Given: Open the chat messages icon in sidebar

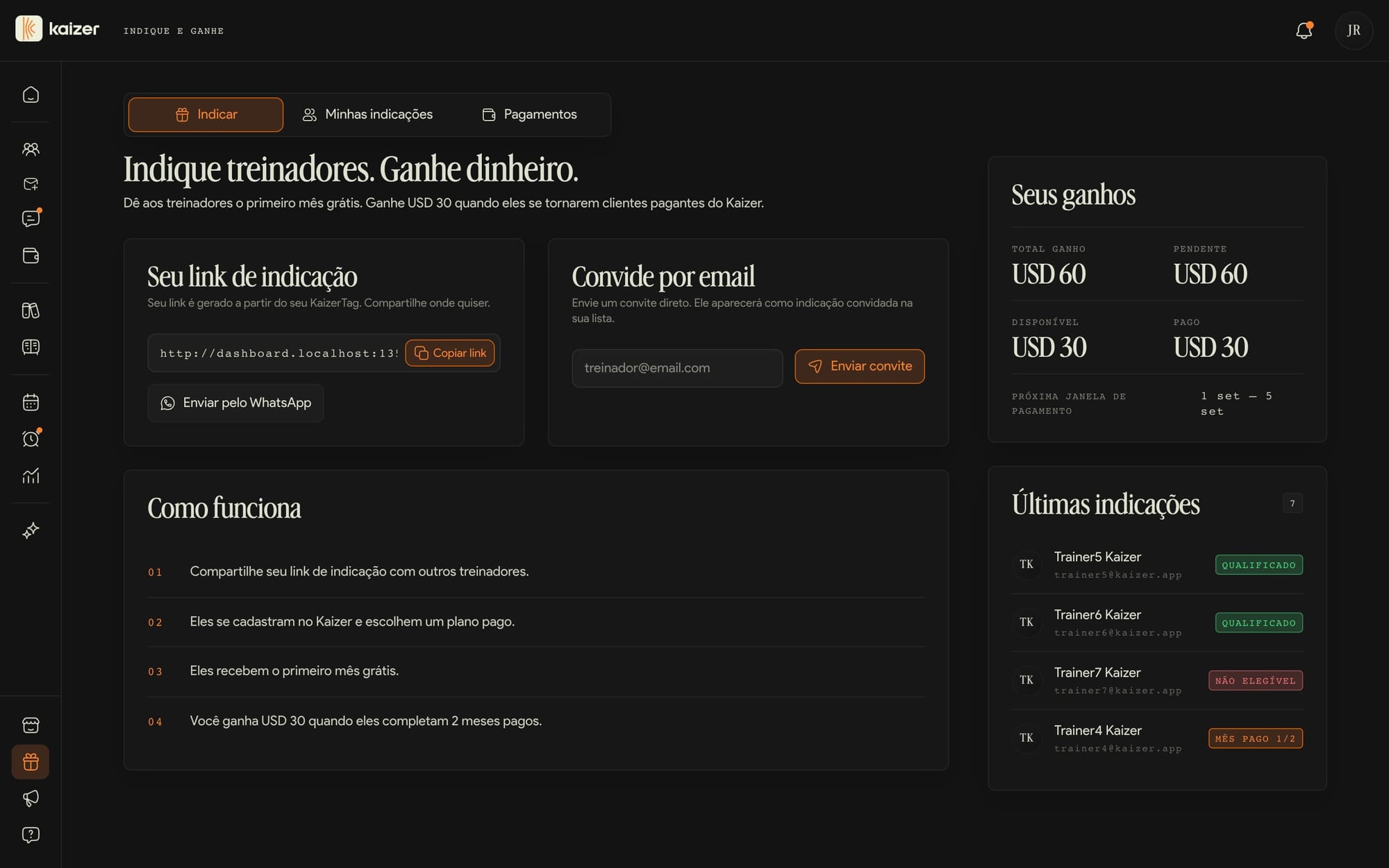Looking at the screenshot, I should pyautogui.click(x=31, y=219).
